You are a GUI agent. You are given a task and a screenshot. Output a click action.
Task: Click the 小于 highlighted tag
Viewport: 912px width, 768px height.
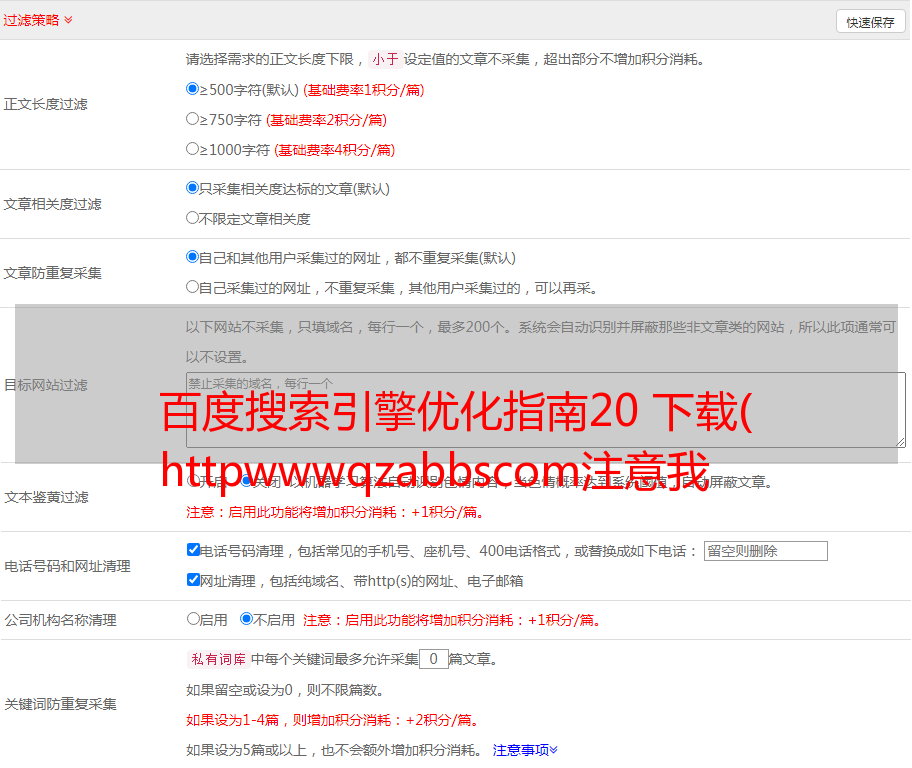tap(385, 59)
